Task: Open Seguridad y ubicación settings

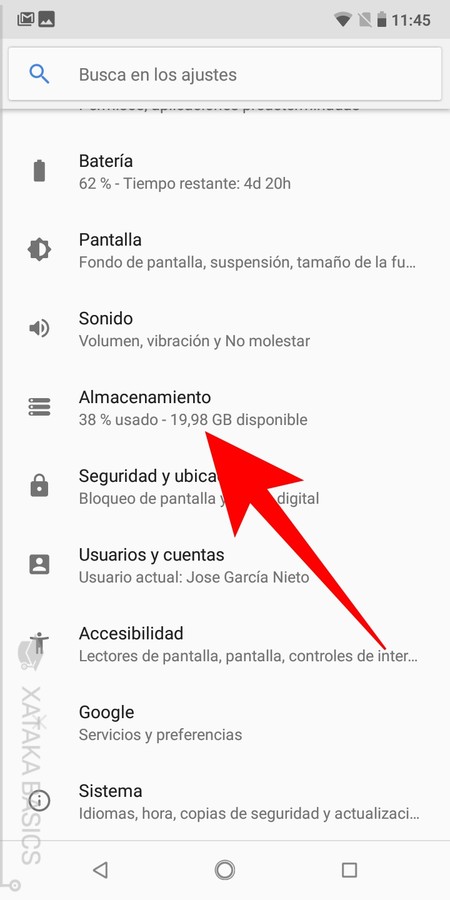Action: click(x=225, y=486)
